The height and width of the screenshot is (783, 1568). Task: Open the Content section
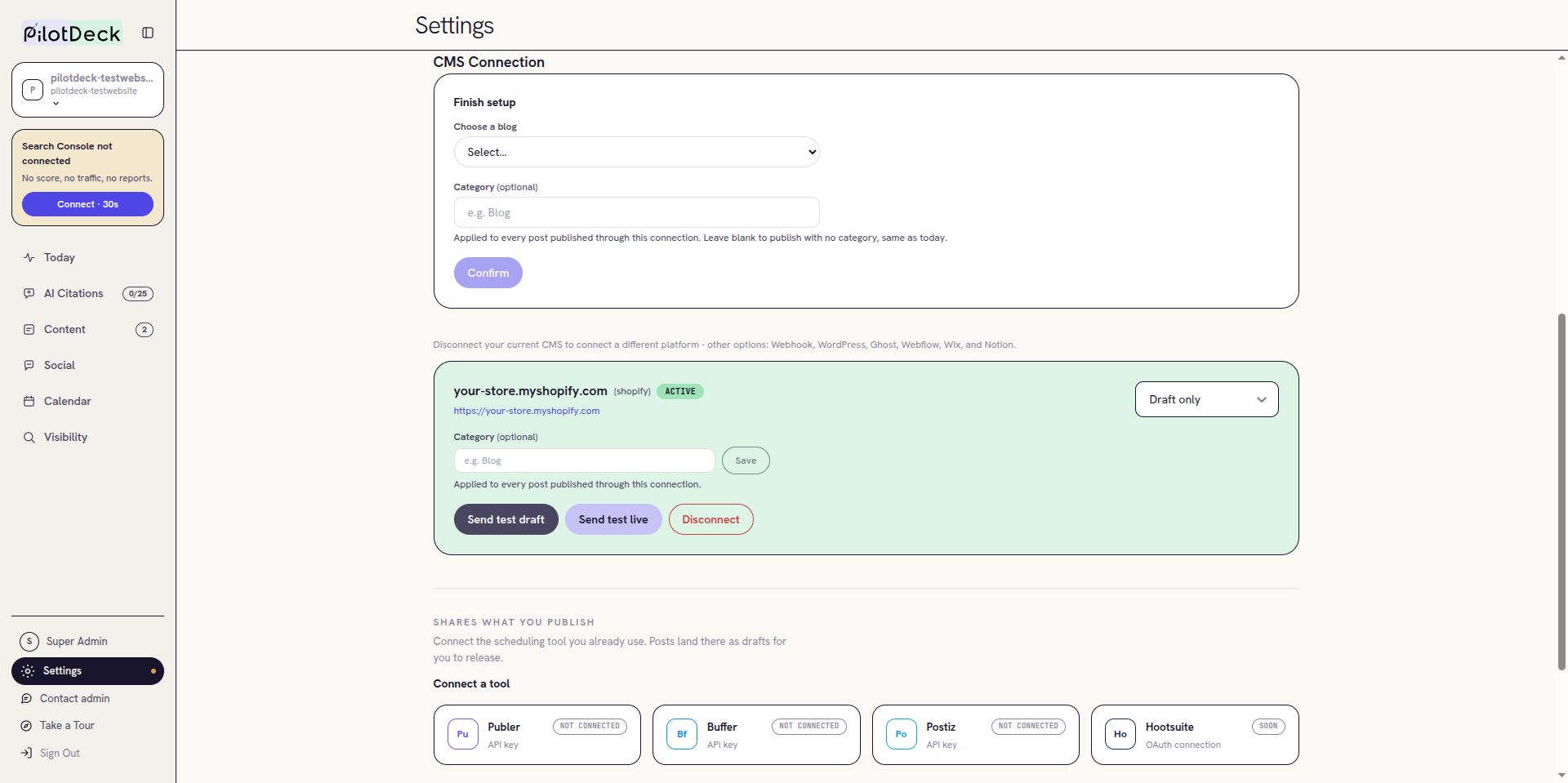pos(87,329)
